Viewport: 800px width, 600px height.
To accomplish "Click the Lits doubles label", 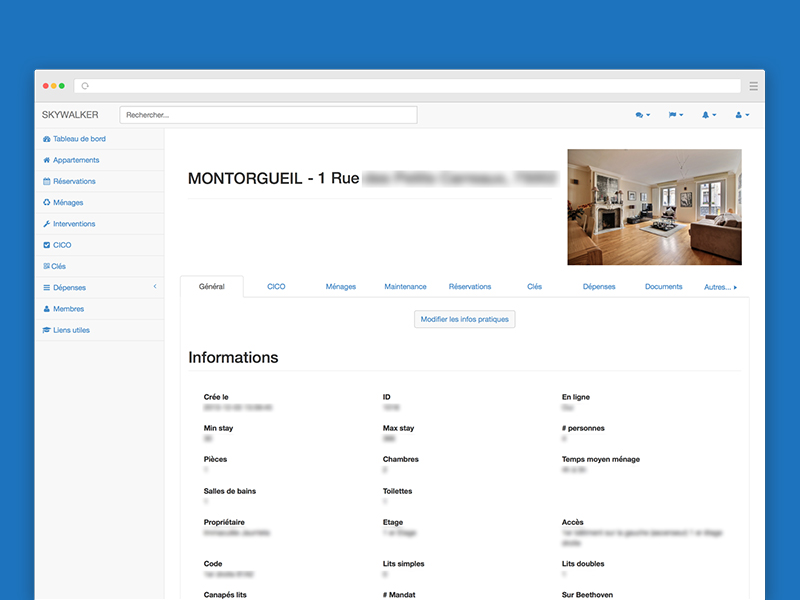I will pyautogui.click(x=583, y=564).
